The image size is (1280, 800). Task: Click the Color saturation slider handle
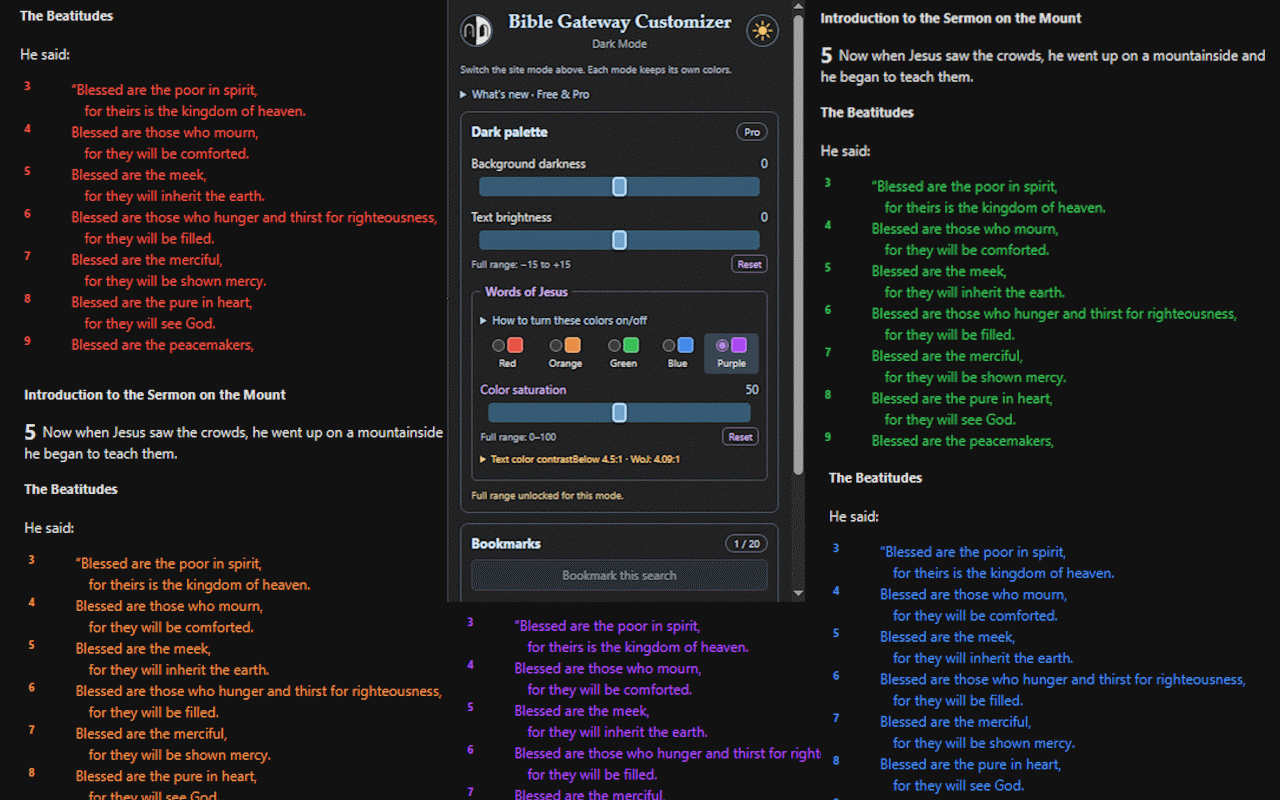click(x=619, y=413)
